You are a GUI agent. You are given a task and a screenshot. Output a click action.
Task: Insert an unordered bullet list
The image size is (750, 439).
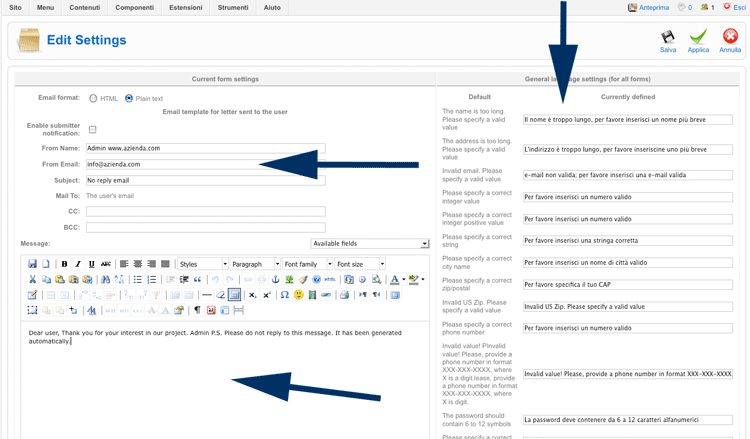(138, 279)
